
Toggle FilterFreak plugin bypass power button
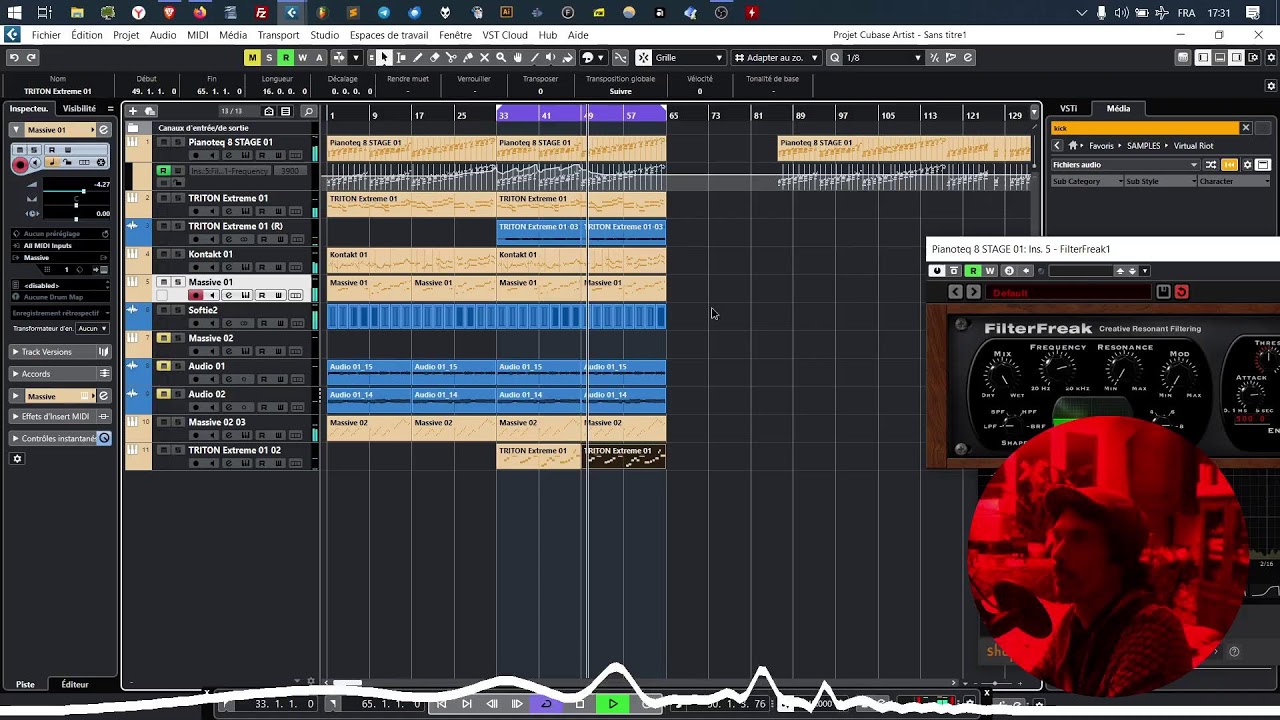[x=937, y=271]
